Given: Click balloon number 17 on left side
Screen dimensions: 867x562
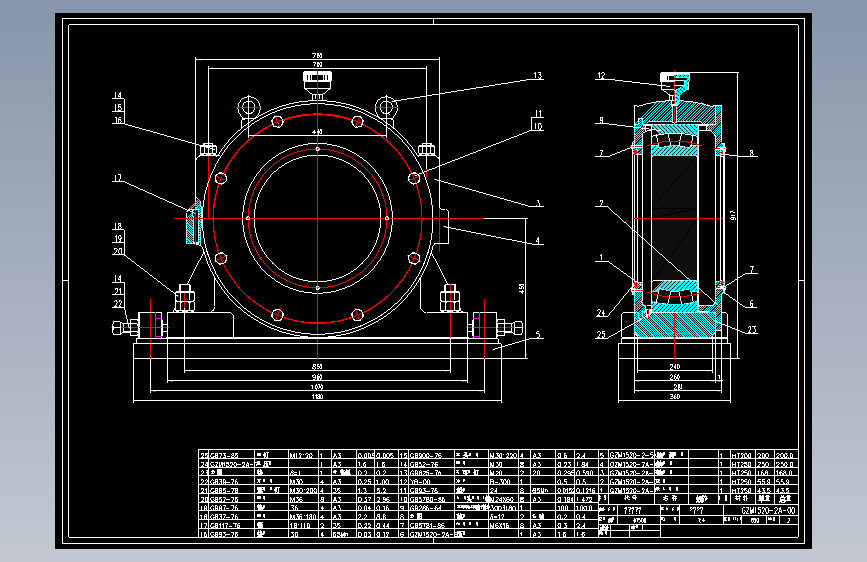Looking at the screenshot, I should click(117, 178).
